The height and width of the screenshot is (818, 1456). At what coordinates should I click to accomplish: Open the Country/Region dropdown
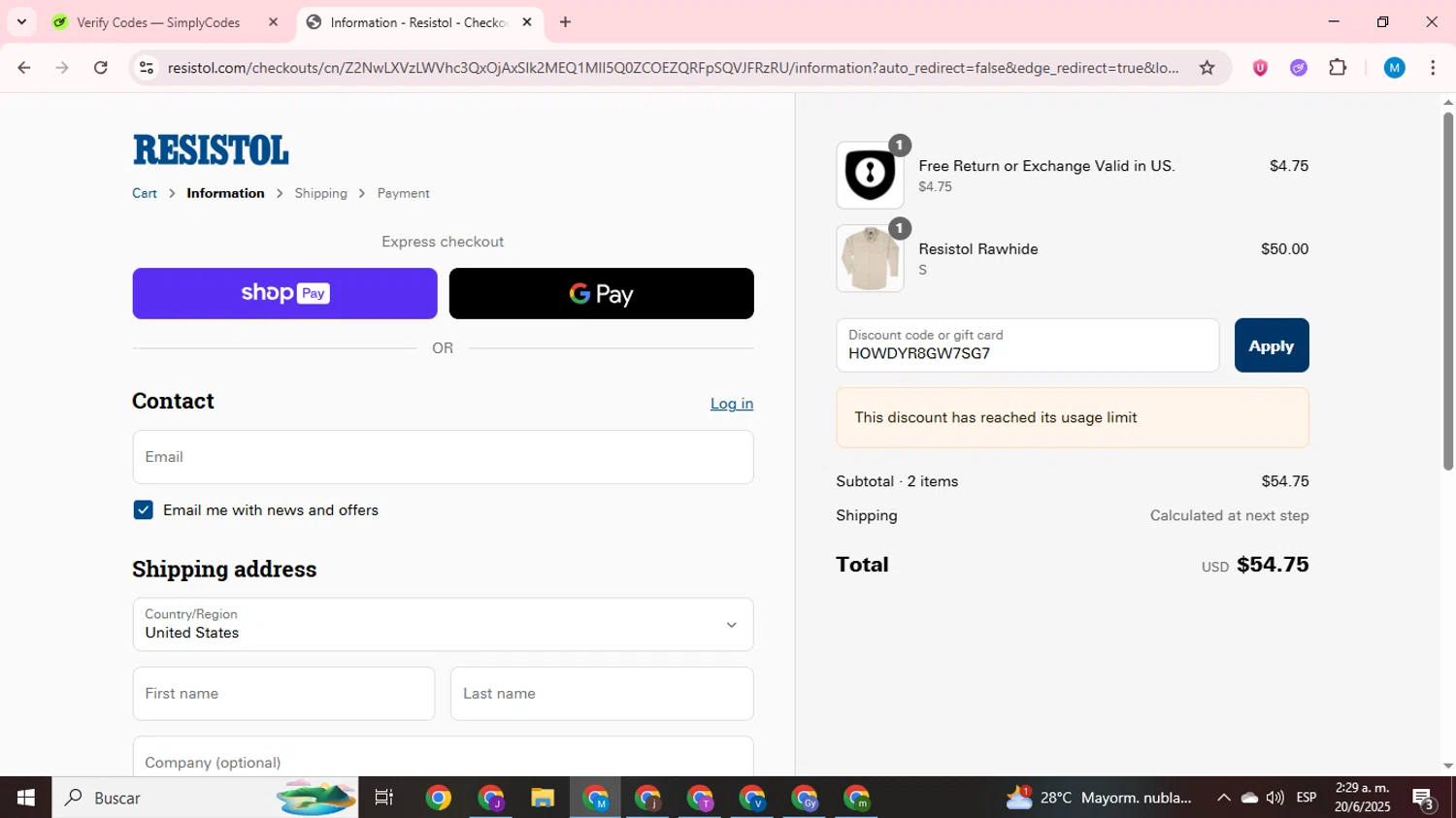tap(443, 624)
